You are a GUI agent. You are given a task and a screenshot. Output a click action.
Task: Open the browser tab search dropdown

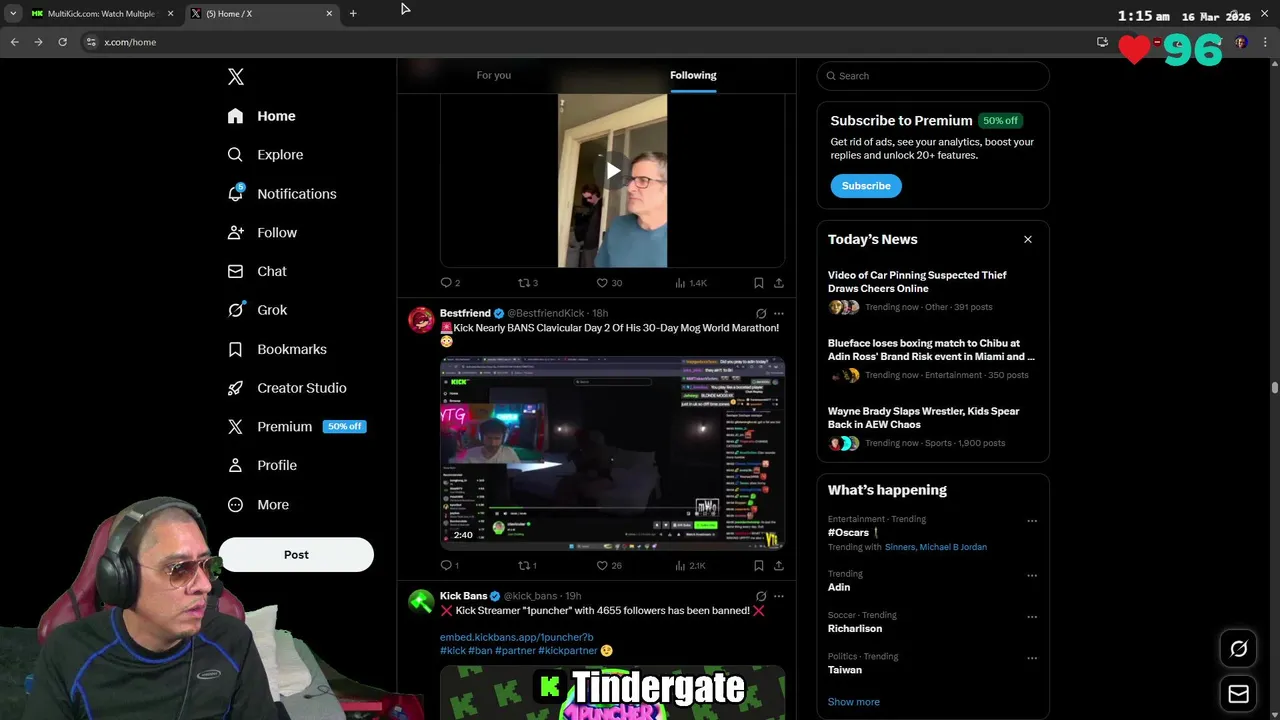coord(12,14)
